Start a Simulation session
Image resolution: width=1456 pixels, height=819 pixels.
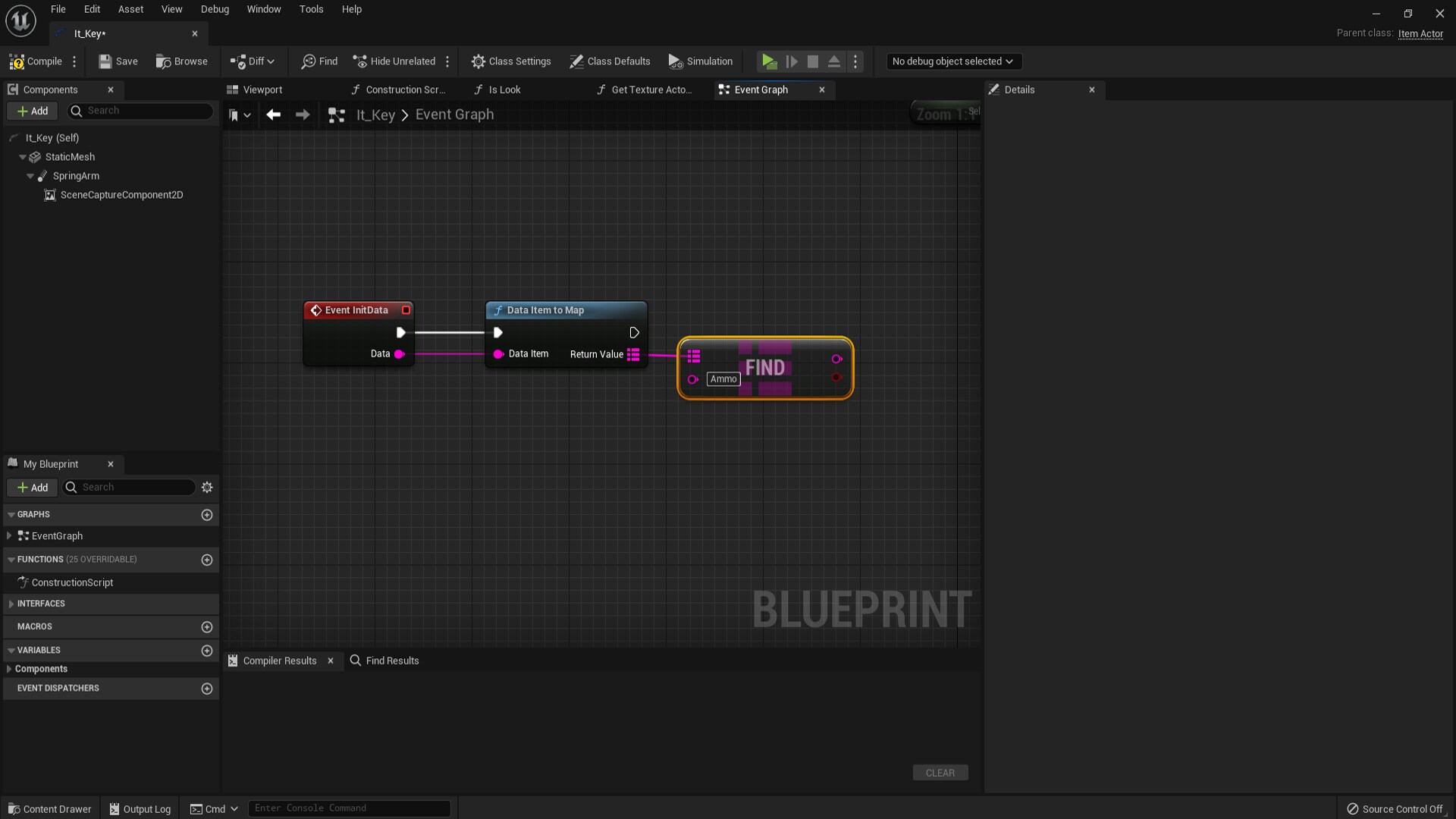700,61
